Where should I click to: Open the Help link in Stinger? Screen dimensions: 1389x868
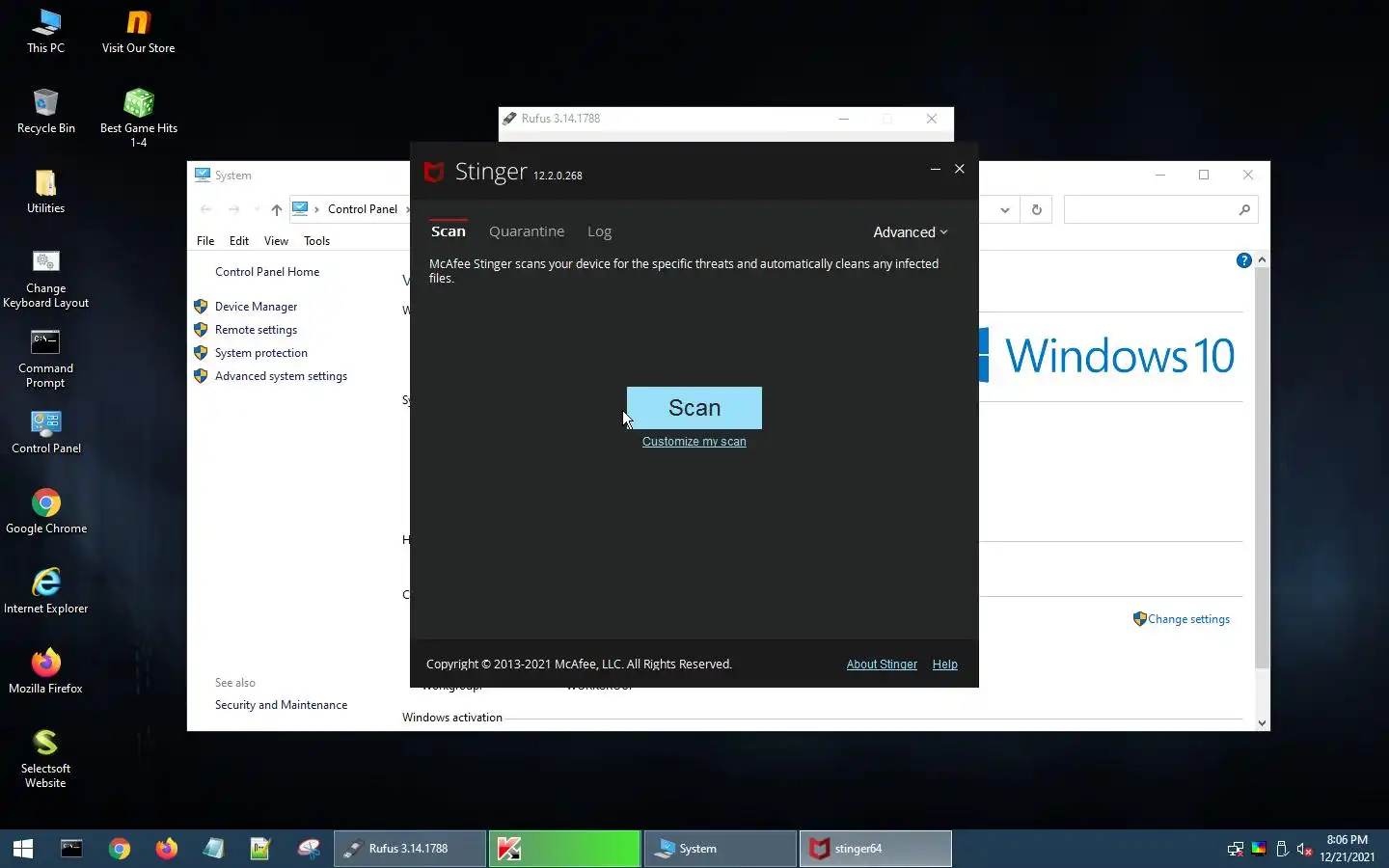[944, 665]
